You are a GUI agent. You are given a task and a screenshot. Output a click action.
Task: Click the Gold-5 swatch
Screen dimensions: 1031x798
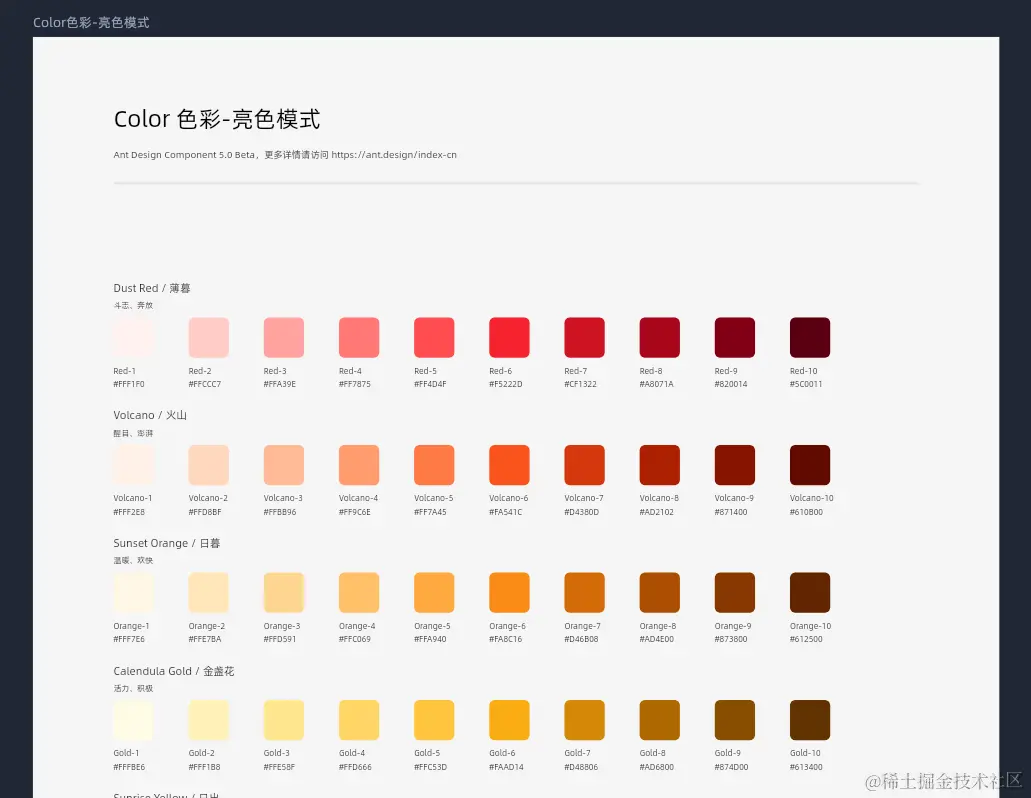point(434,720)
